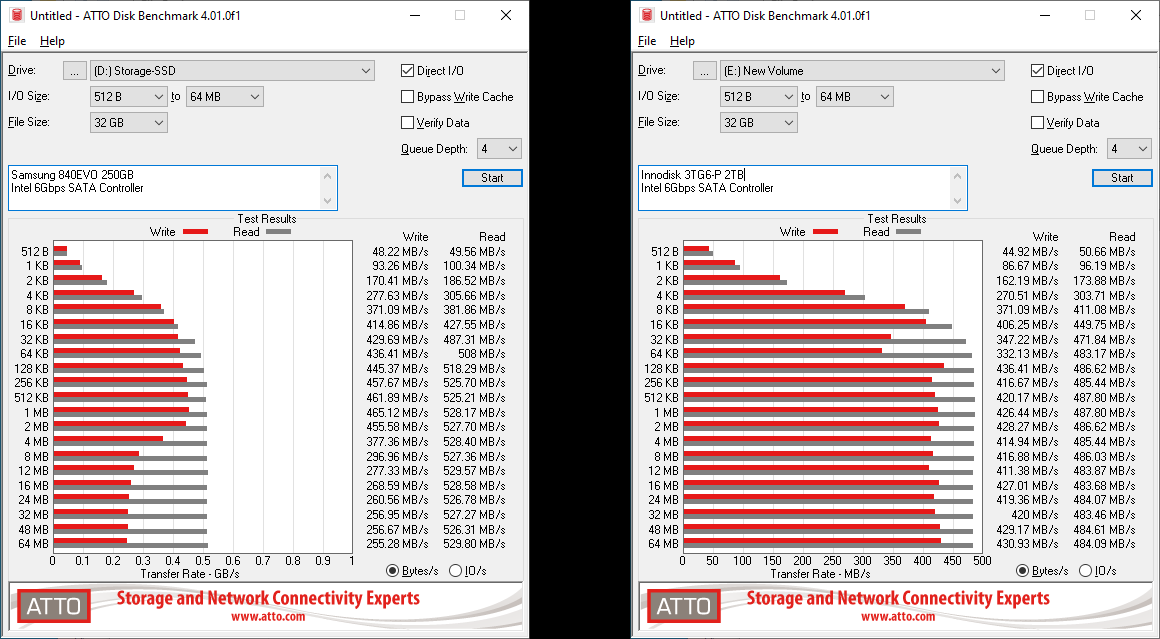Click Test Results heading in left window
The width and height of the screenshot is (1160, 639).
(x=266, y=219)
